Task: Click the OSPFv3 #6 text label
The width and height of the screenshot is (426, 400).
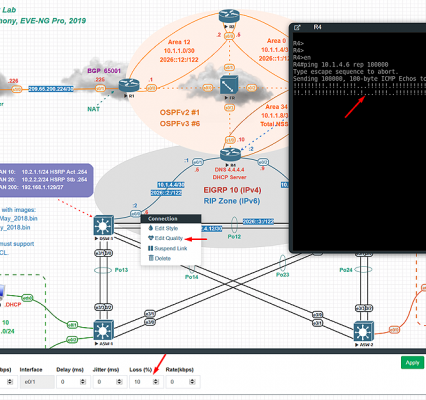Action: click(x=180, y=124)
